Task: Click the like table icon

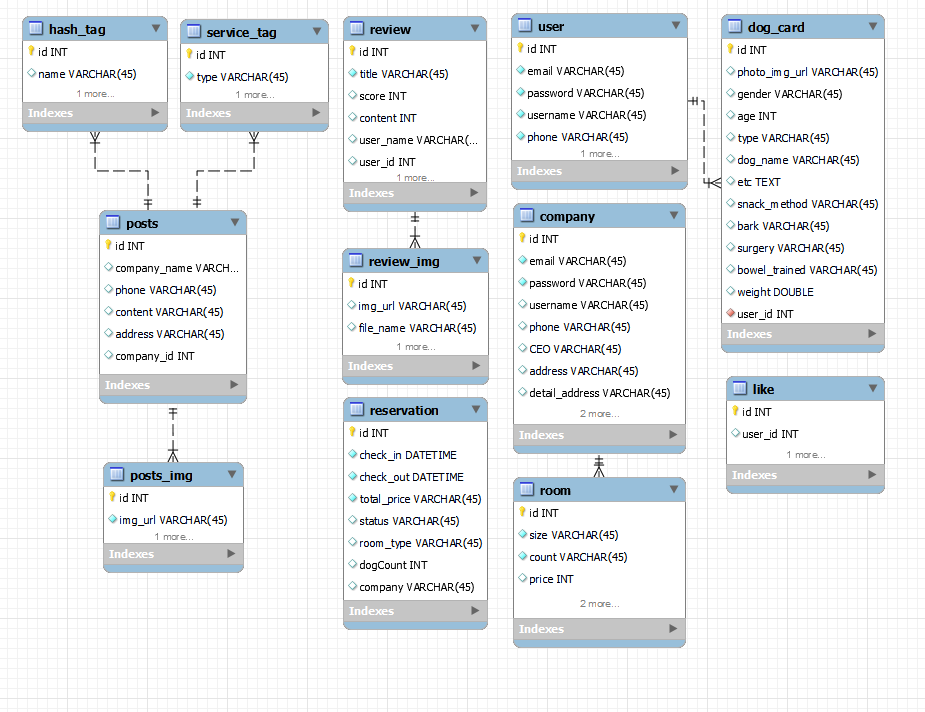Action: click(740, 388)
